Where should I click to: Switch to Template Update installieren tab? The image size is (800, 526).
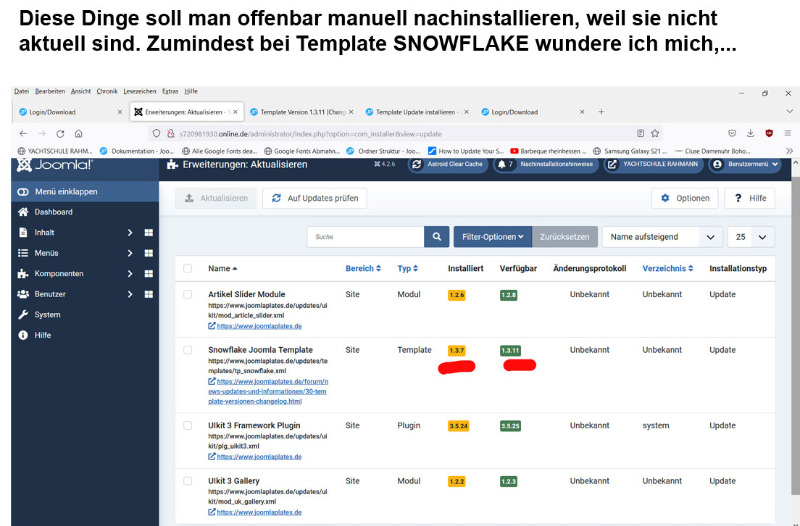415,112
